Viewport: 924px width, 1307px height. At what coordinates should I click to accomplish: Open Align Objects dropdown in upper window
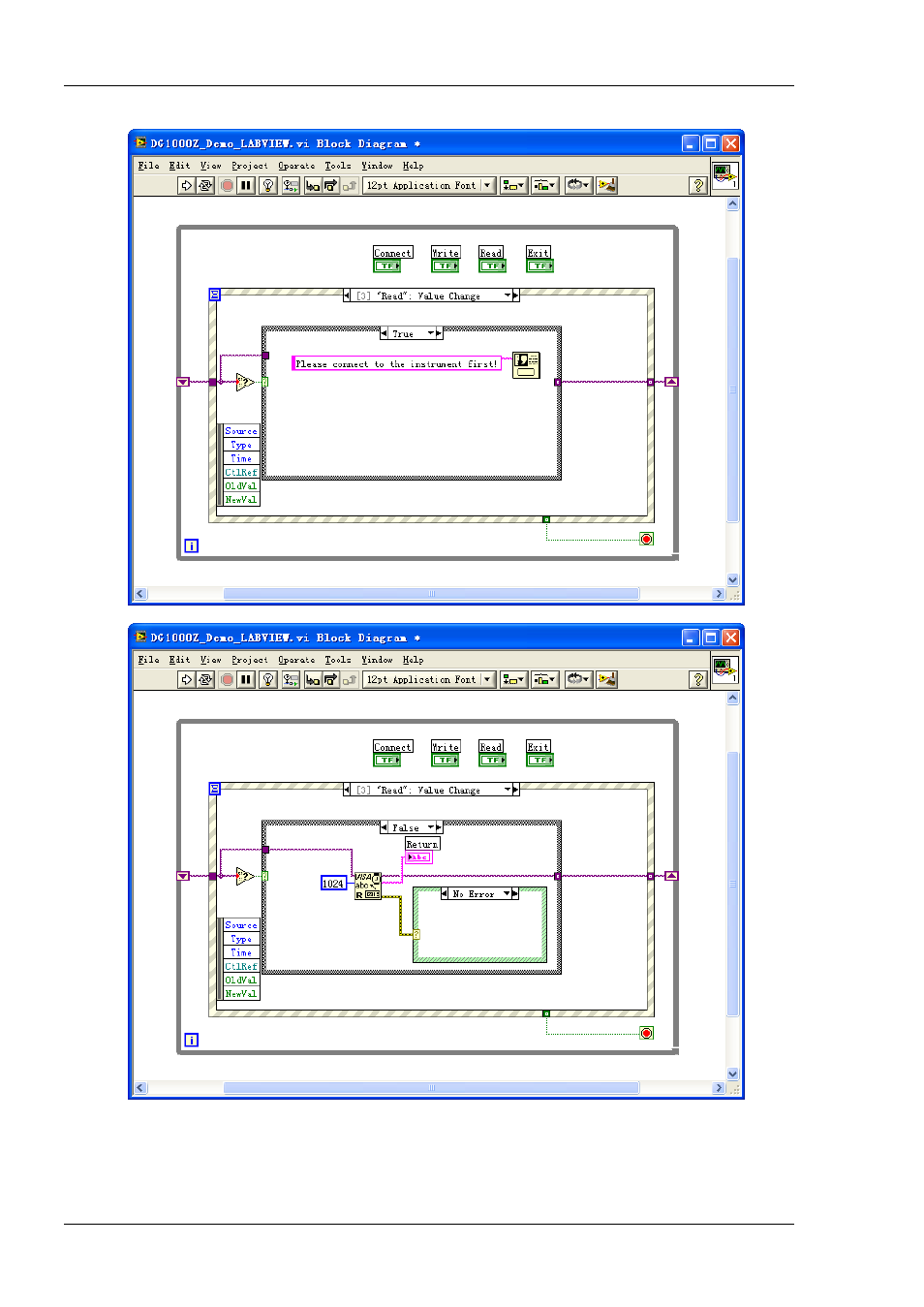point(513,185)
